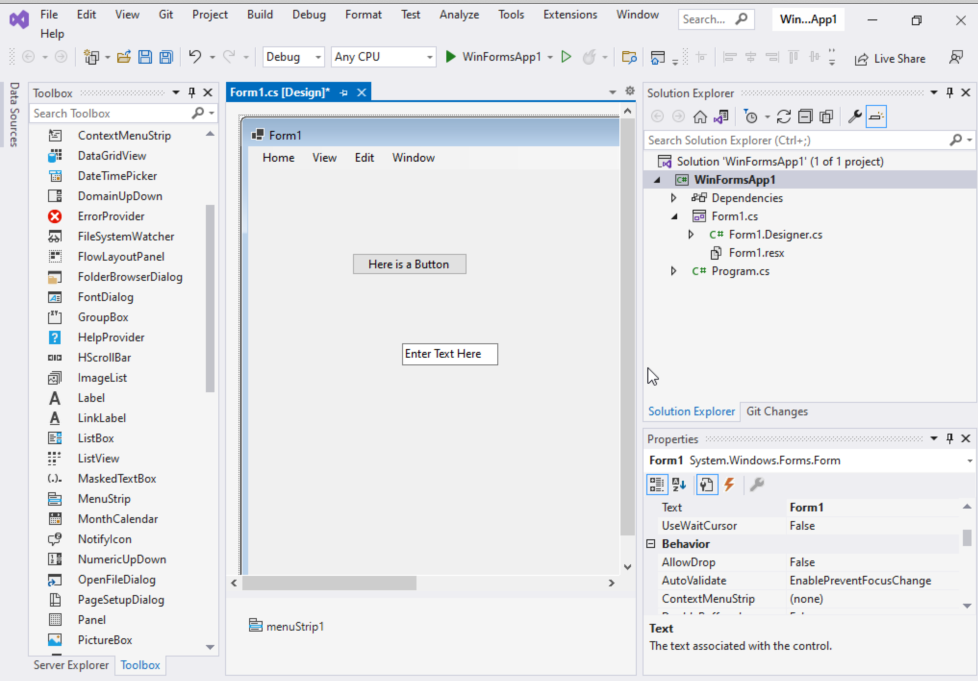Click the designer vertical scrollbar thumb
The height and width of the screenshot is (681, 978).
[x=627, y=327]
